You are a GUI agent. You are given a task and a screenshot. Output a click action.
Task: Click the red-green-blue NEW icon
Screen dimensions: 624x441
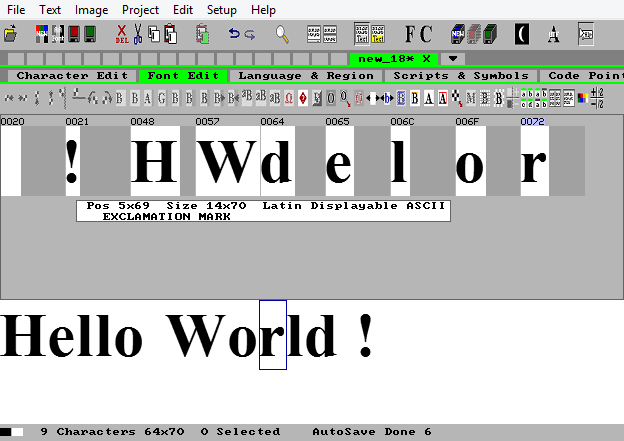[x=42, y=33]
